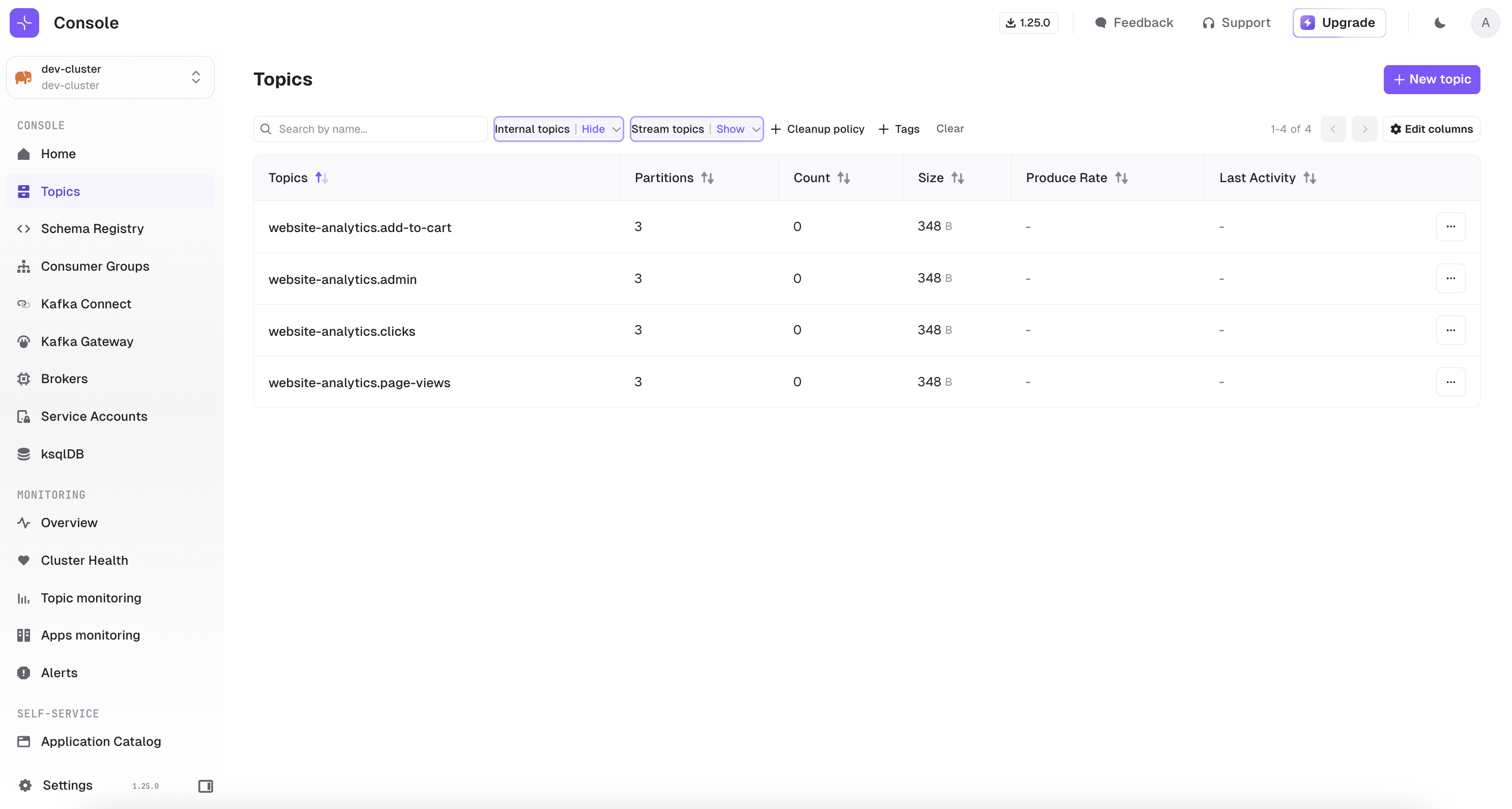Click Upgrade plan button

pyautogui.click(x=1340, y=22)
